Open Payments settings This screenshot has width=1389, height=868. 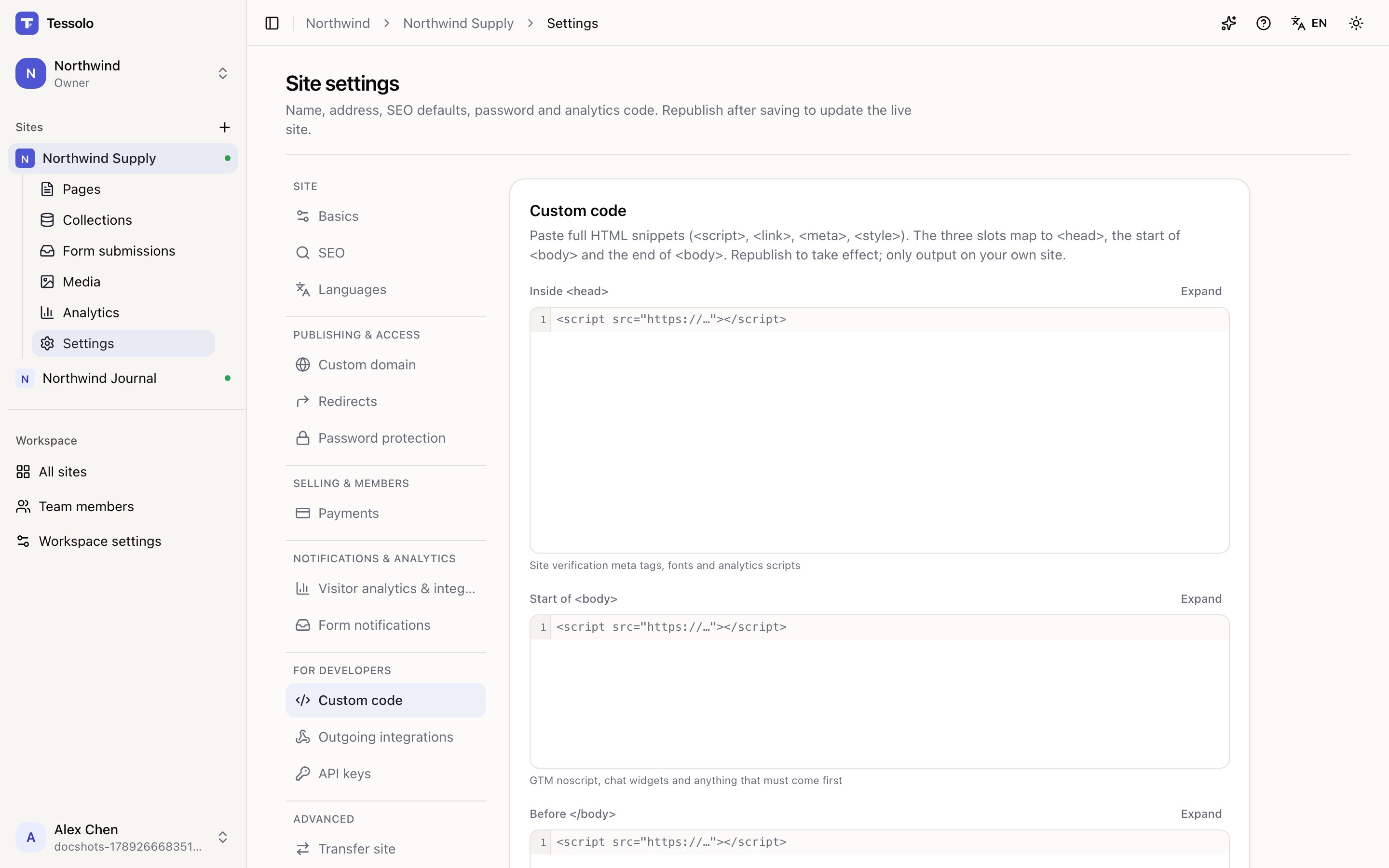[x=386, y=513]
